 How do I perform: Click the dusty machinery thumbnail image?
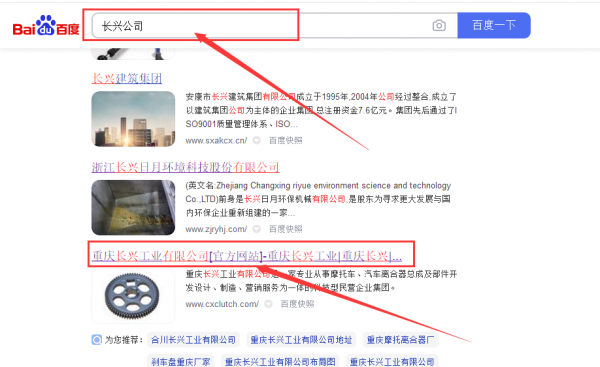point(133,207)
